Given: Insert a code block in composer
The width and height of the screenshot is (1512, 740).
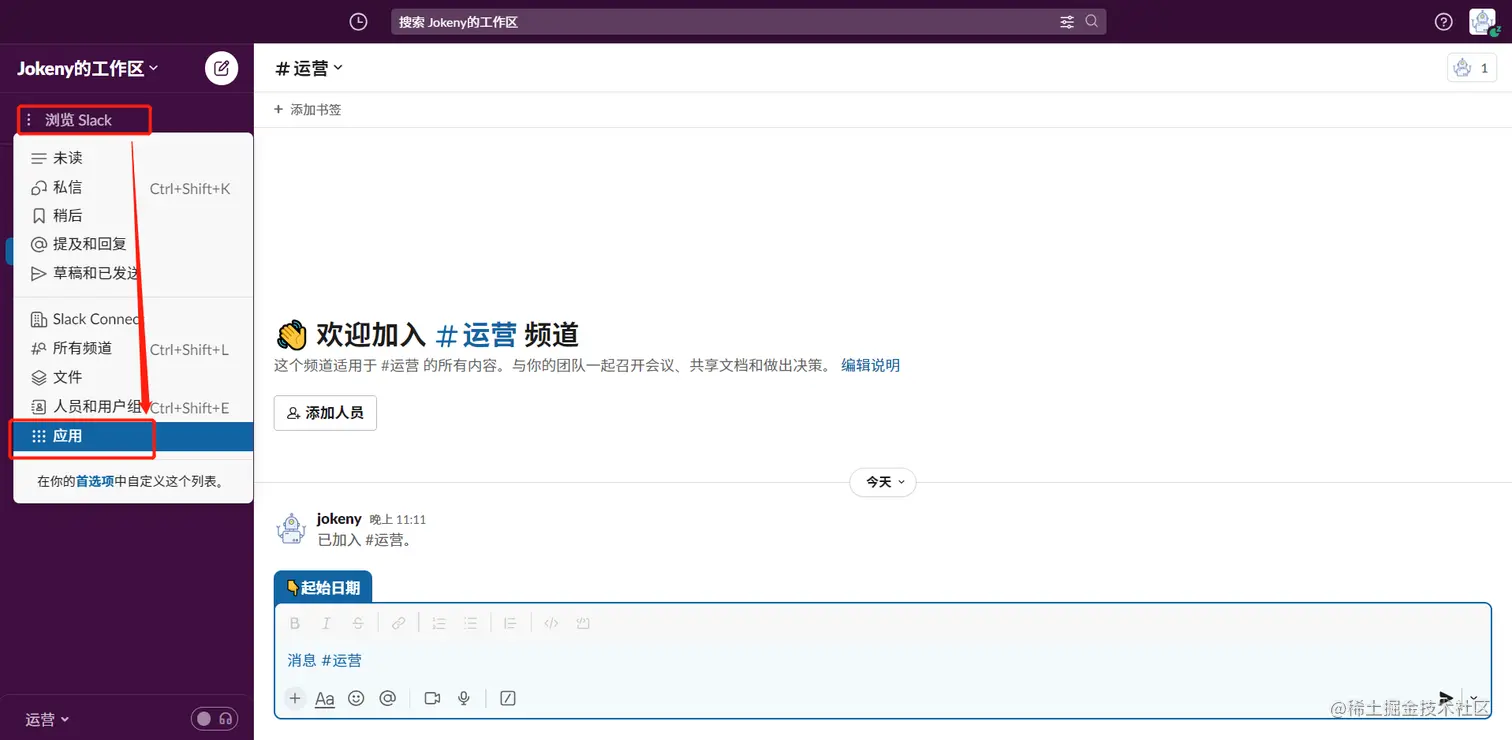Looking at the screenshot, I should click(x=583, y=623).
